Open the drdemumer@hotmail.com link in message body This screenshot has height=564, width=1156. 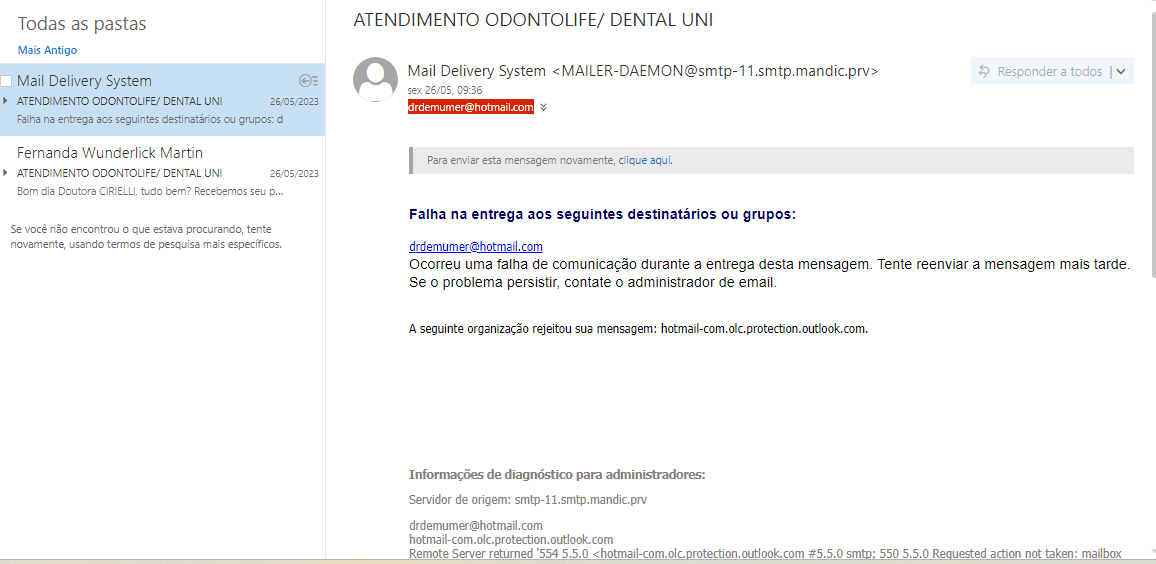click(x=475, y=246)
